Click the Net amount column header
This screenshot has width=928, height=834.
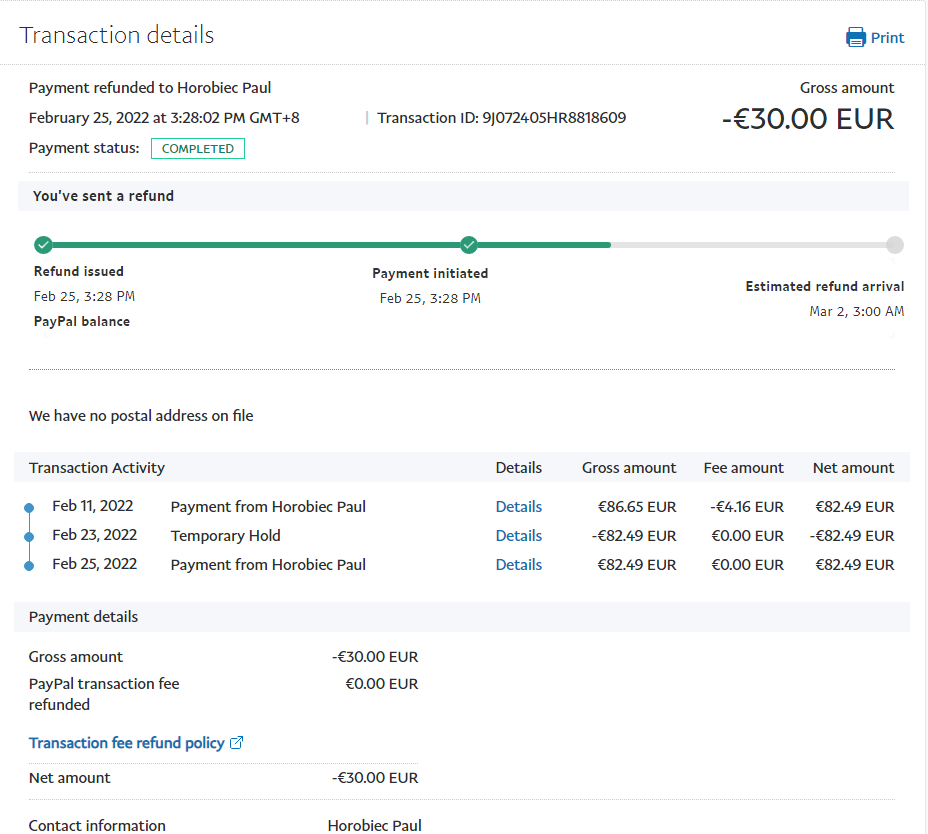pos(853,468)
